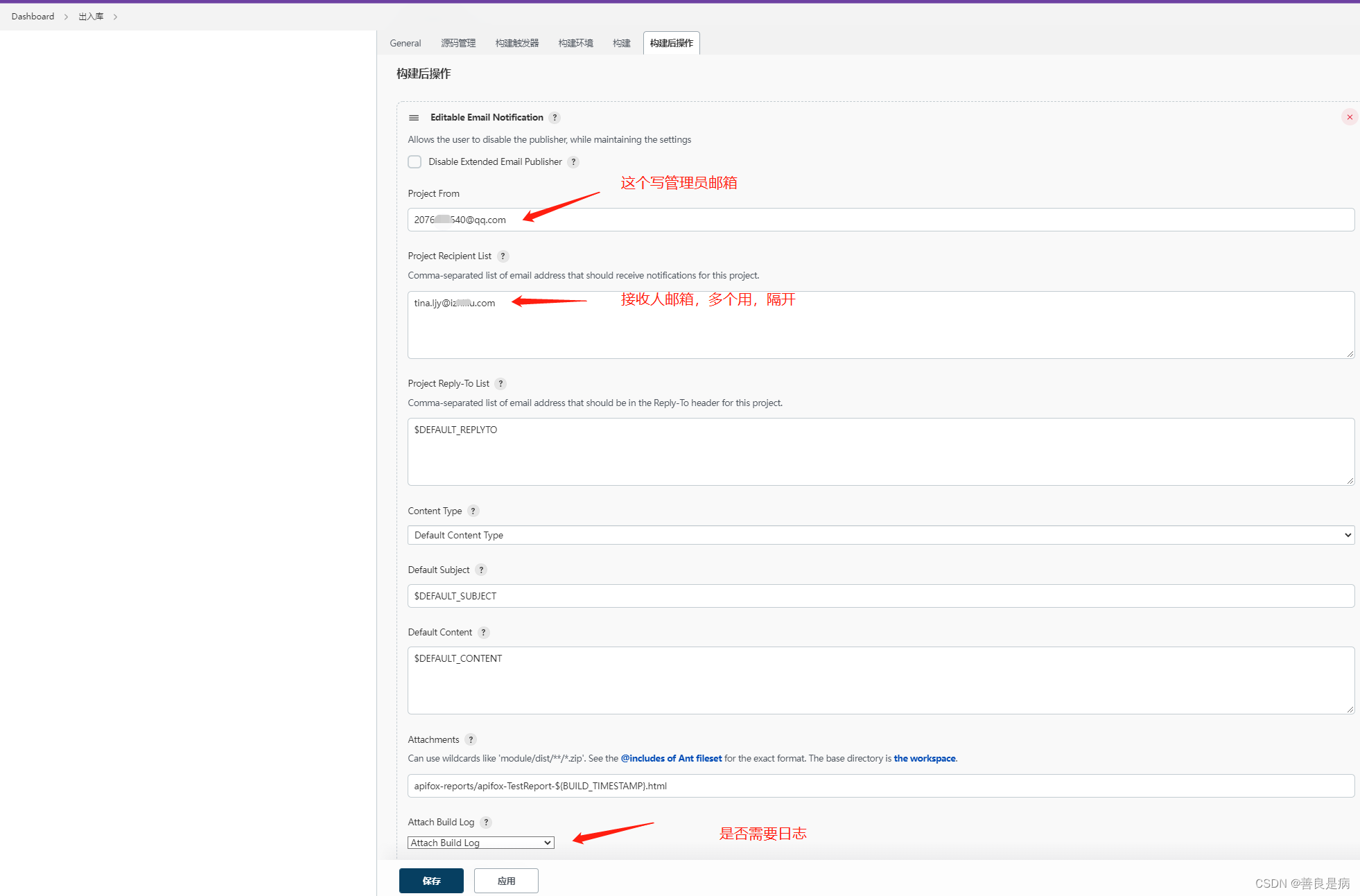Open the Content Type help icon

coord(473,511)
